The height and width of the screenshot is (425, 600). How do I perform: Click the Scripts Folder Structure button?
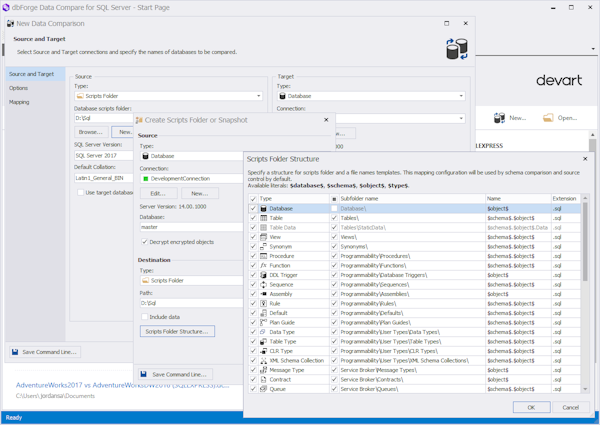tap(177, 331)
